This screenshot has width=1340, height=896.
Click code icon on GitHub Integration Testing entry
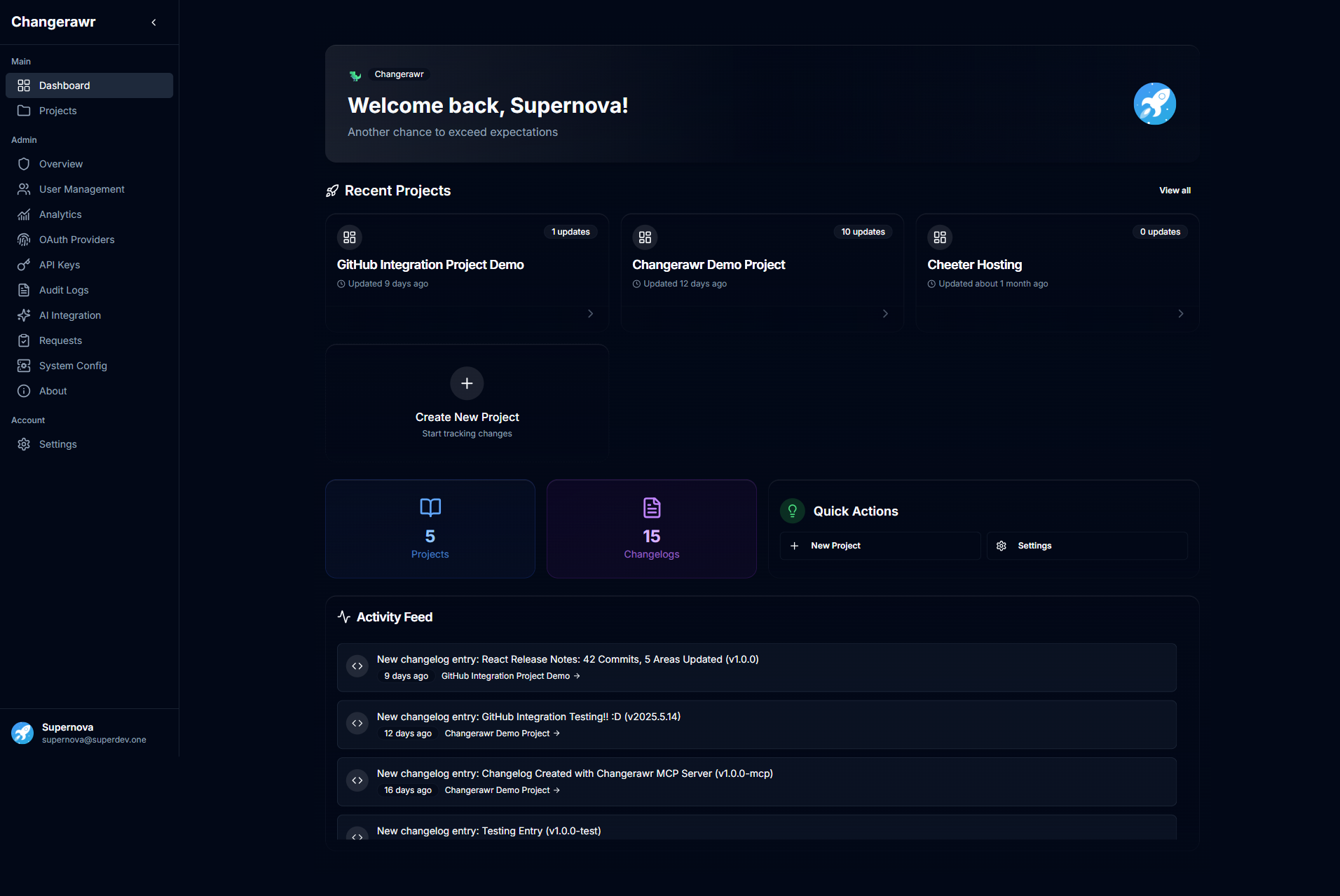(357, 723)
